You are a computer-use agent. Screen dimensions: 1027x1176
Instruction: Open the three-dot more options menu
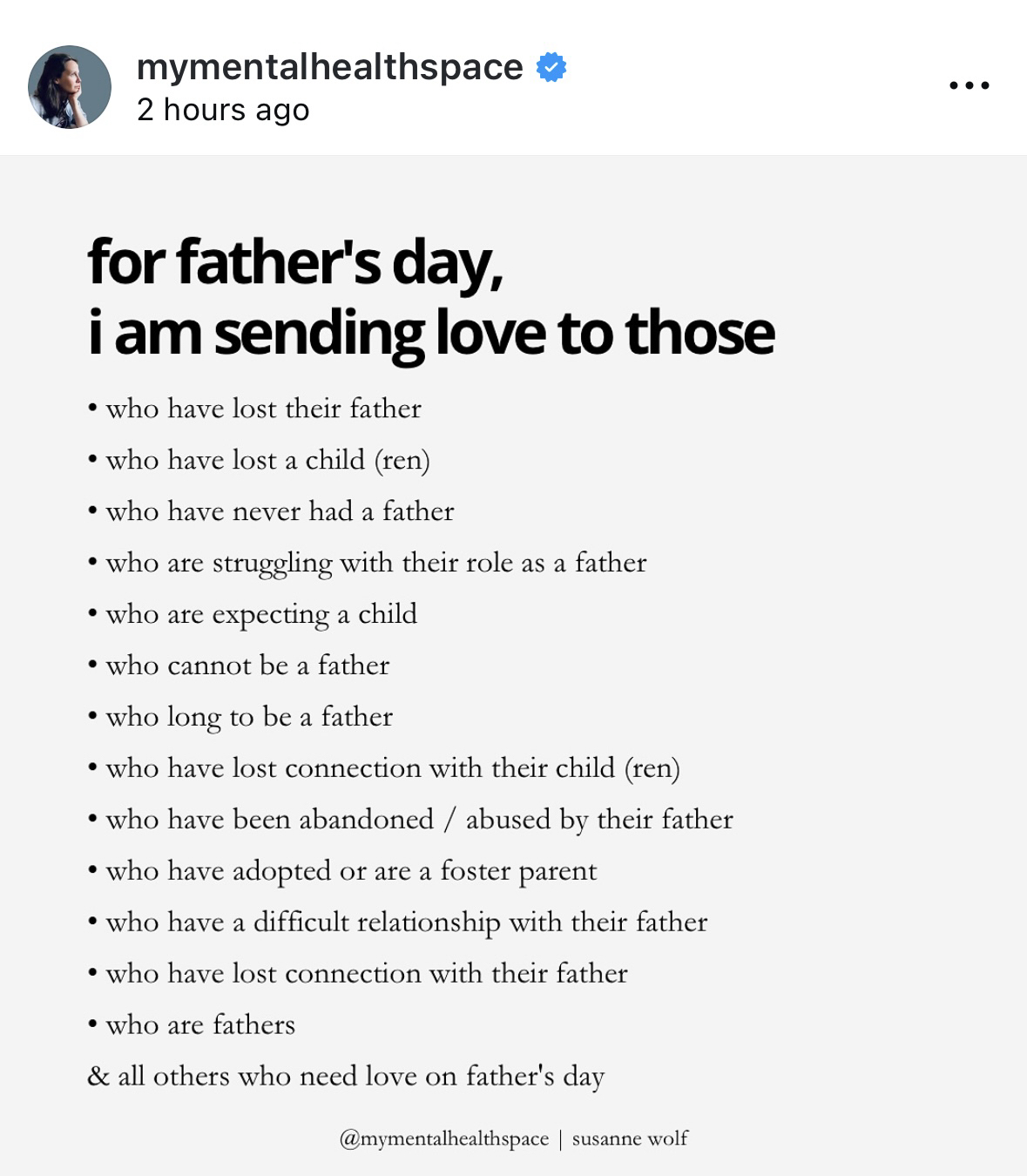969,85
